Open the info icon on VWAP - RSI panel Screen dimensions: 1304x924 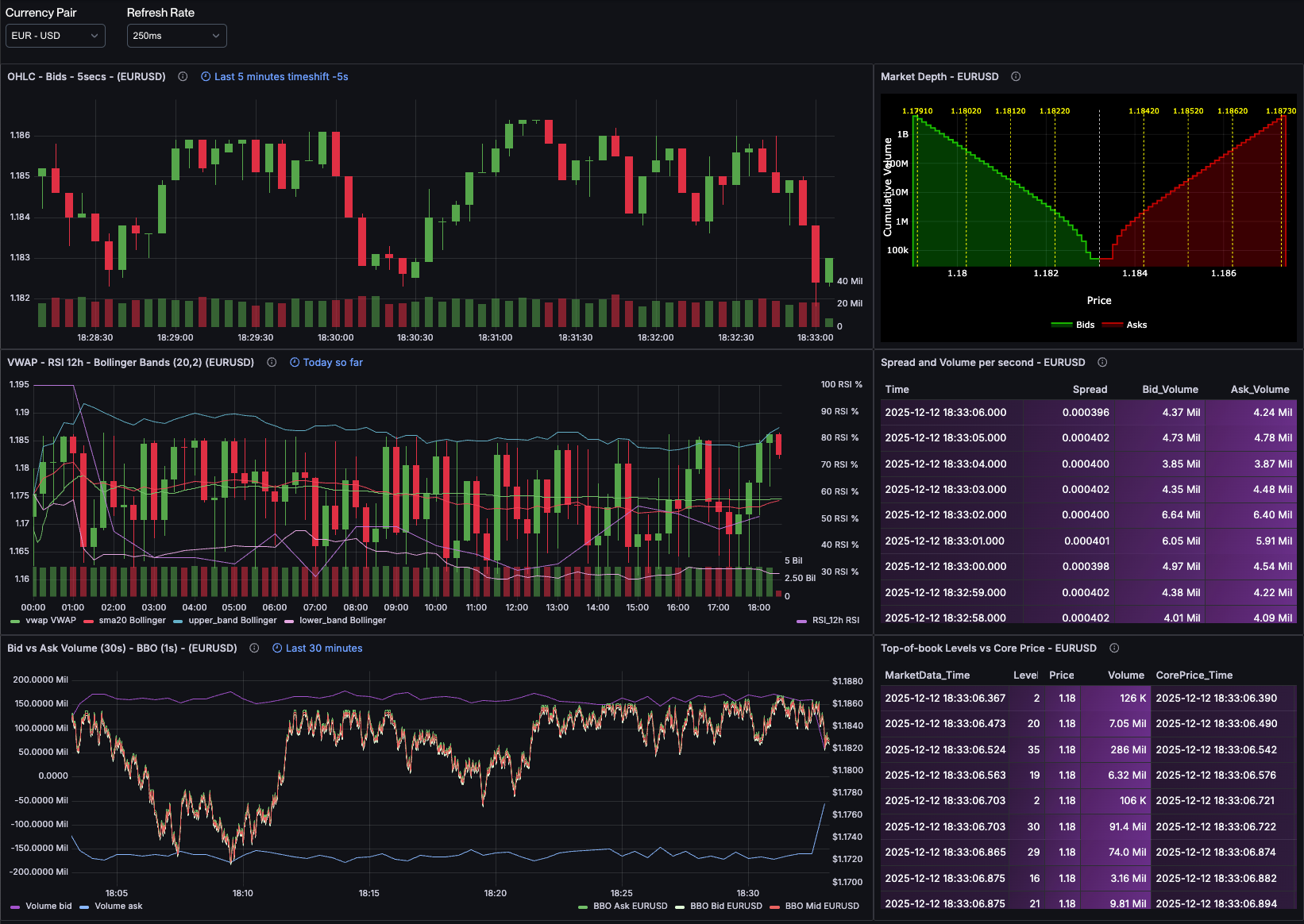(x=272, y=362)
